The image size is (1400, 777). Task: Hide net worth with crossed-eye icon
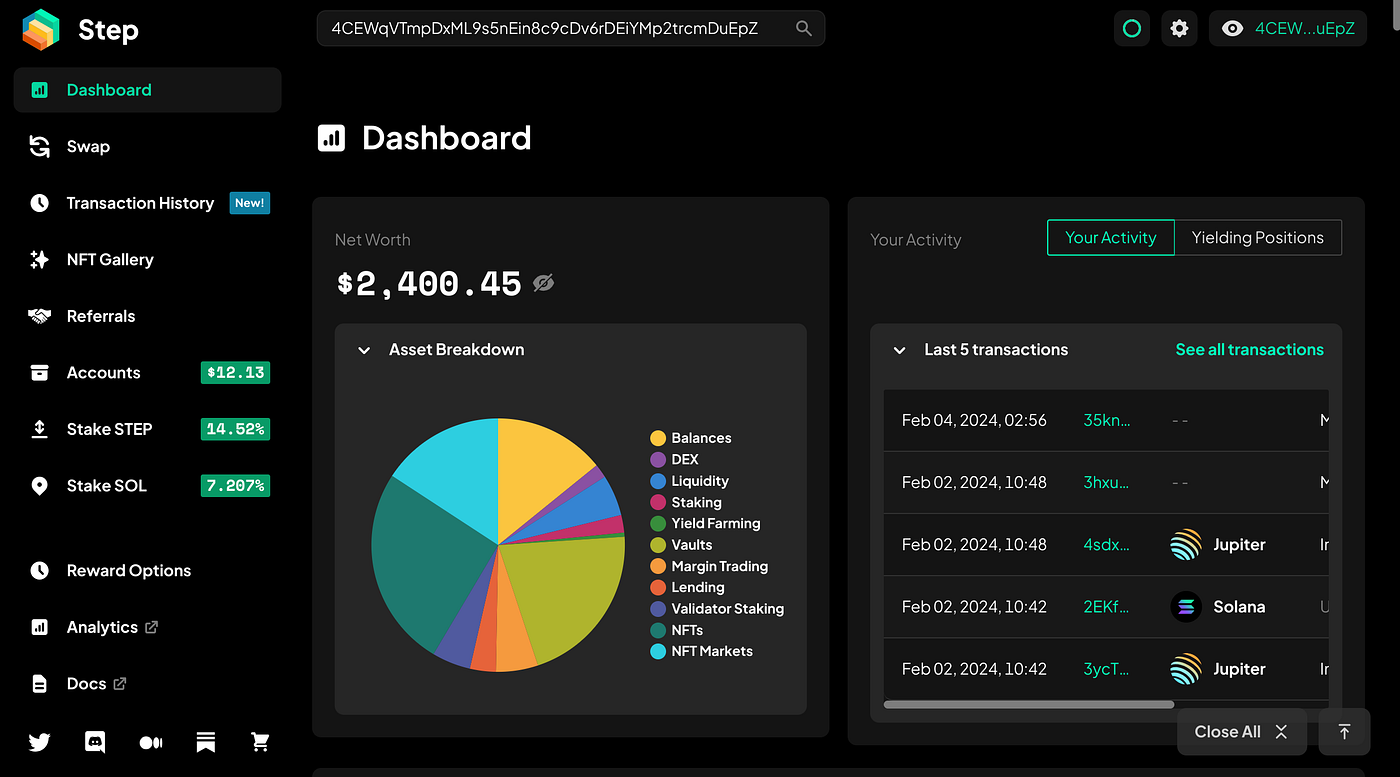543,283
